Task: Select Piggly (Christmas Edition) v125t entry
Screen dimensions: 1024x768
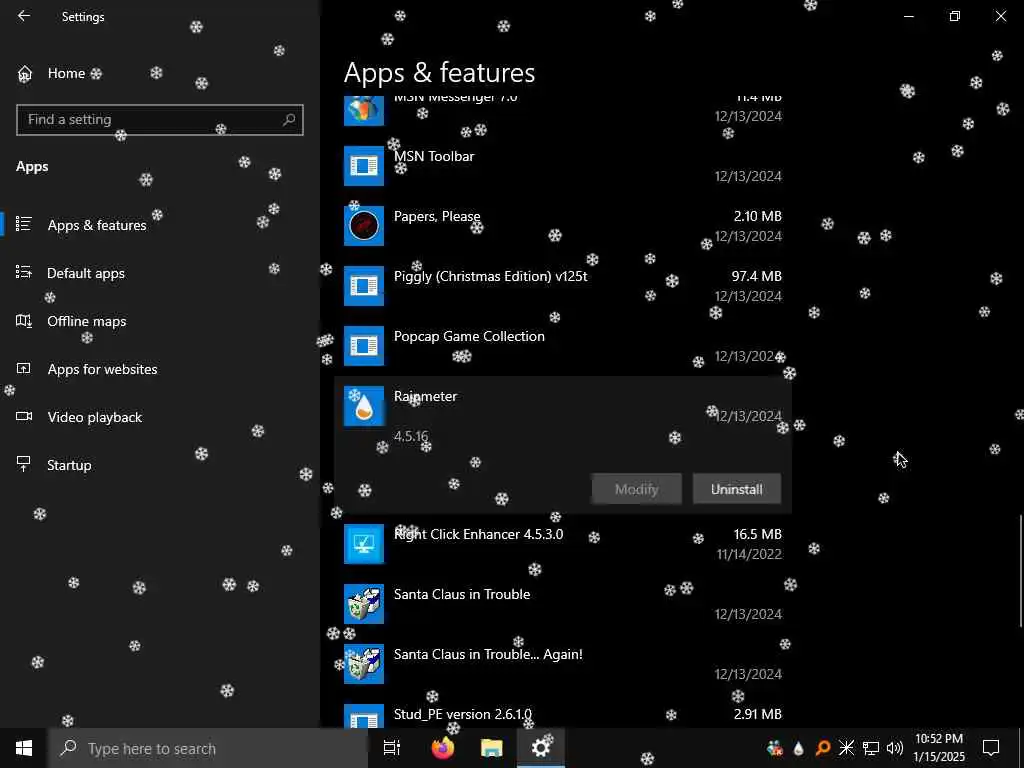Action: click(563, 286)
